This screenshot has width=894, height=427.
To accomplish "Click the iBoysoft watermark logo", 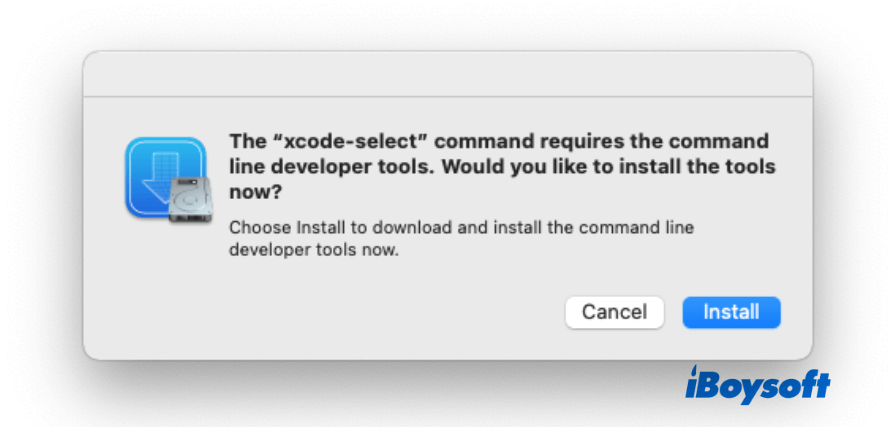I will [757, 385].
